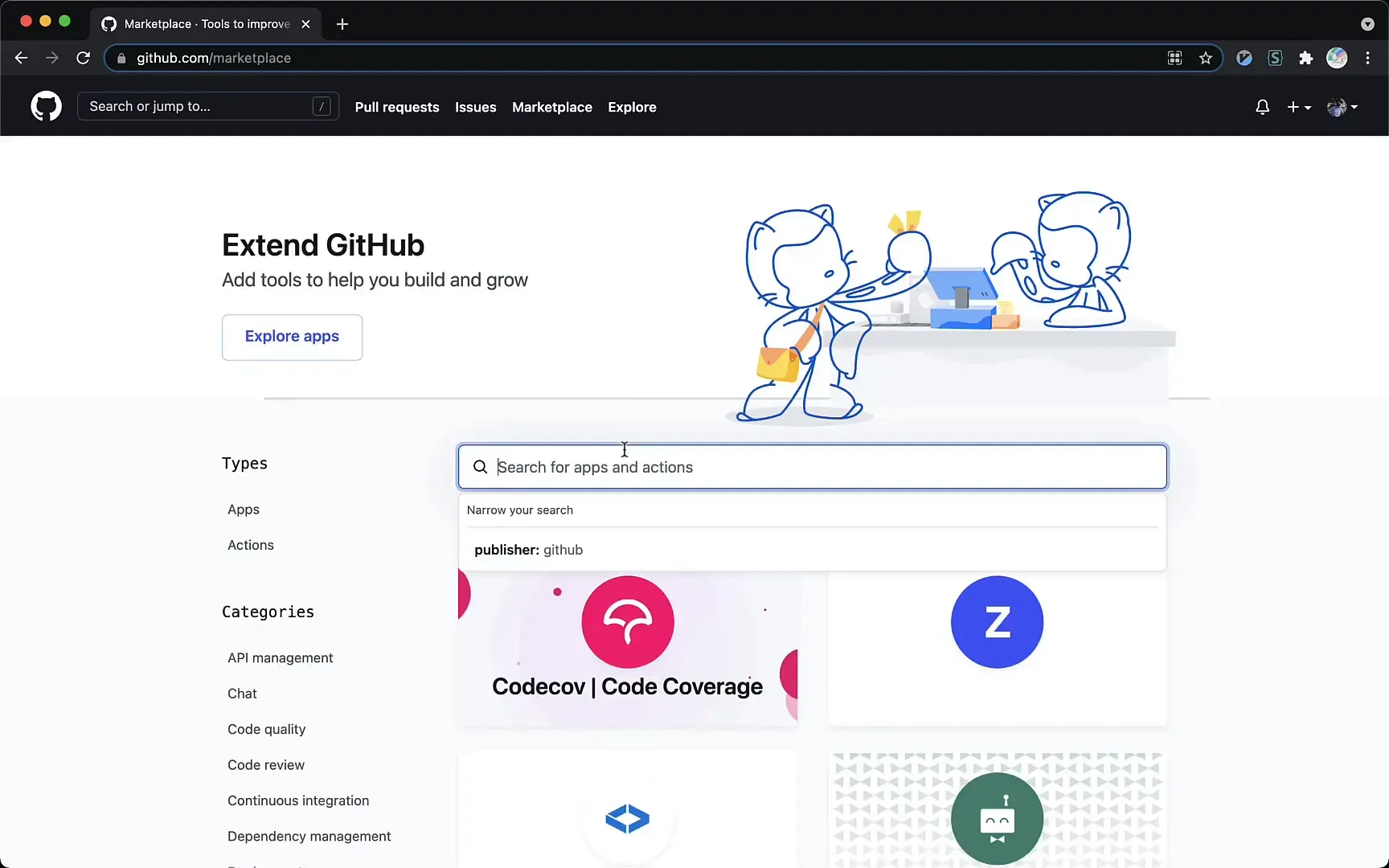
Task: Filter by the Actions type
Action: click(251, 545)
